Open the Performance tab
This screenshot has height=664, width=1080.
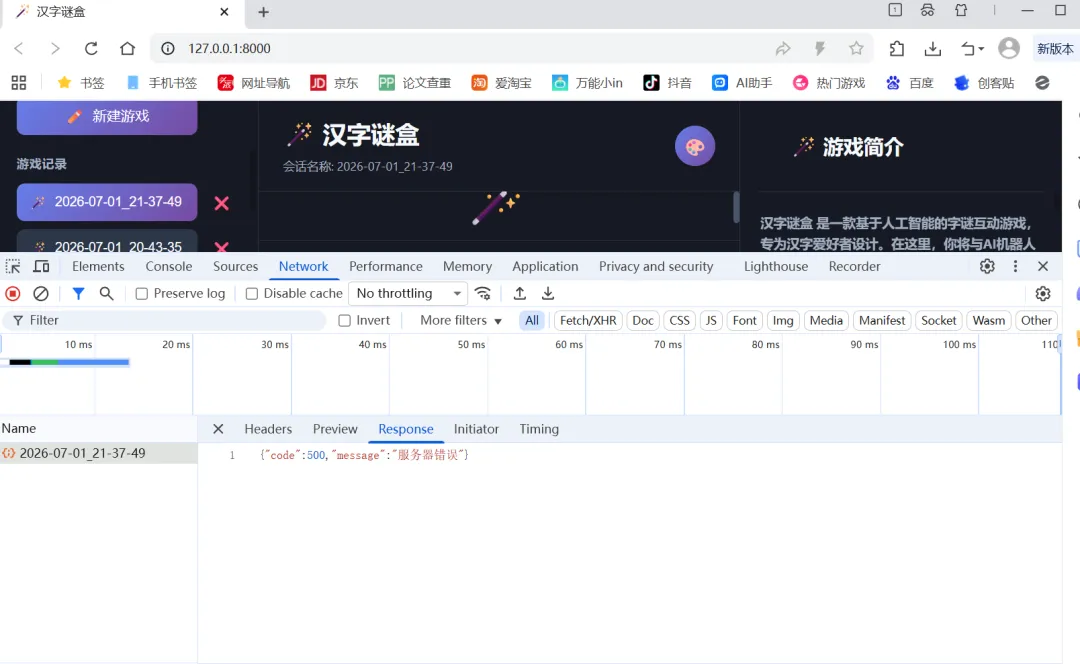(386, 267)
